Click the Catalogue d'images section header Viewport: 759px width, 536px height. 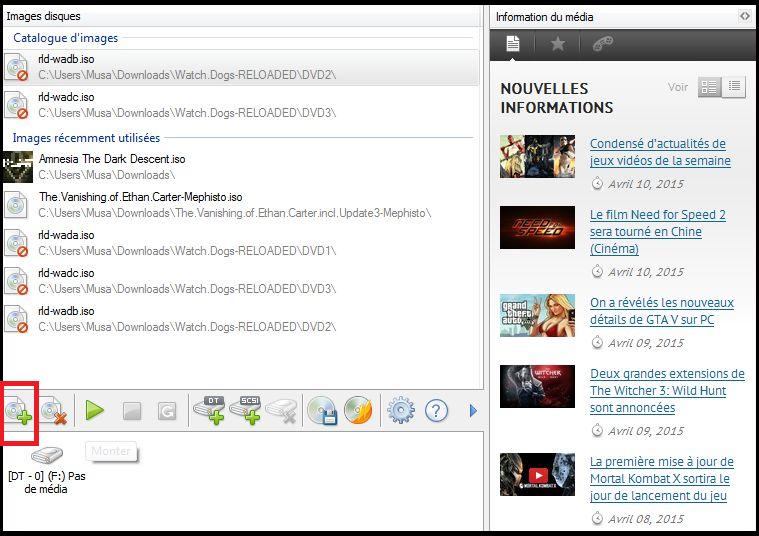tap(65, 38)
